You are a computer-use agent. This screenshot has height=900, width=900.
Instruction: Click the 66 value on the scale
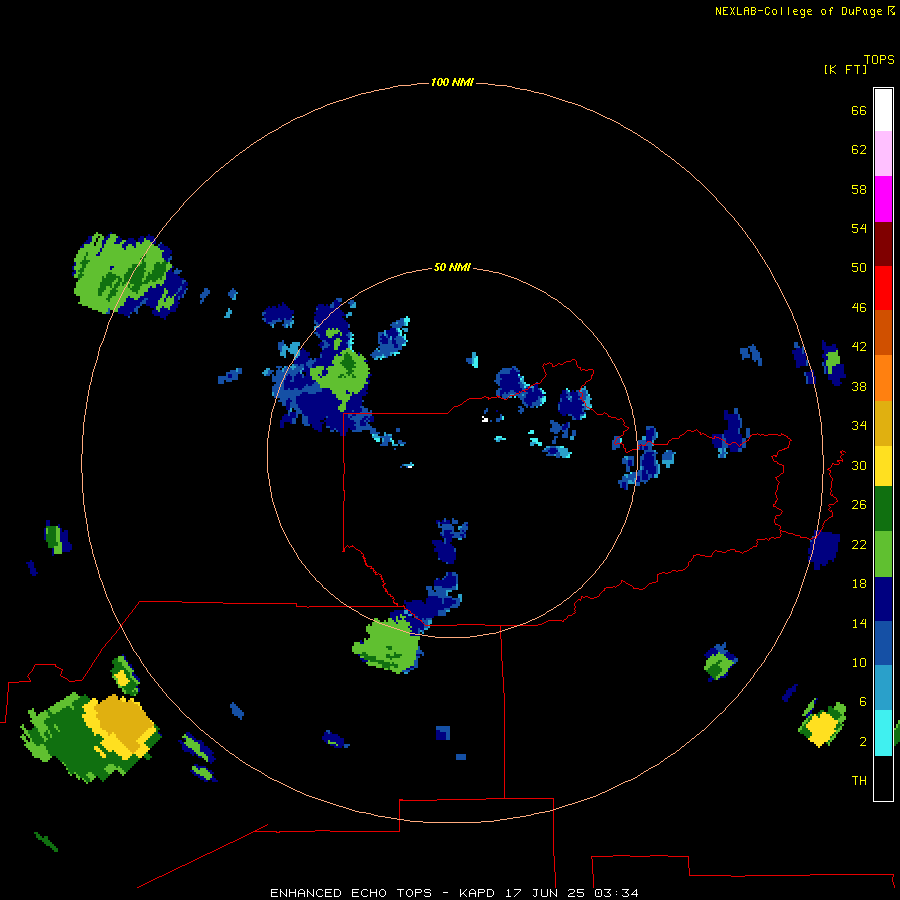point(859,110)
